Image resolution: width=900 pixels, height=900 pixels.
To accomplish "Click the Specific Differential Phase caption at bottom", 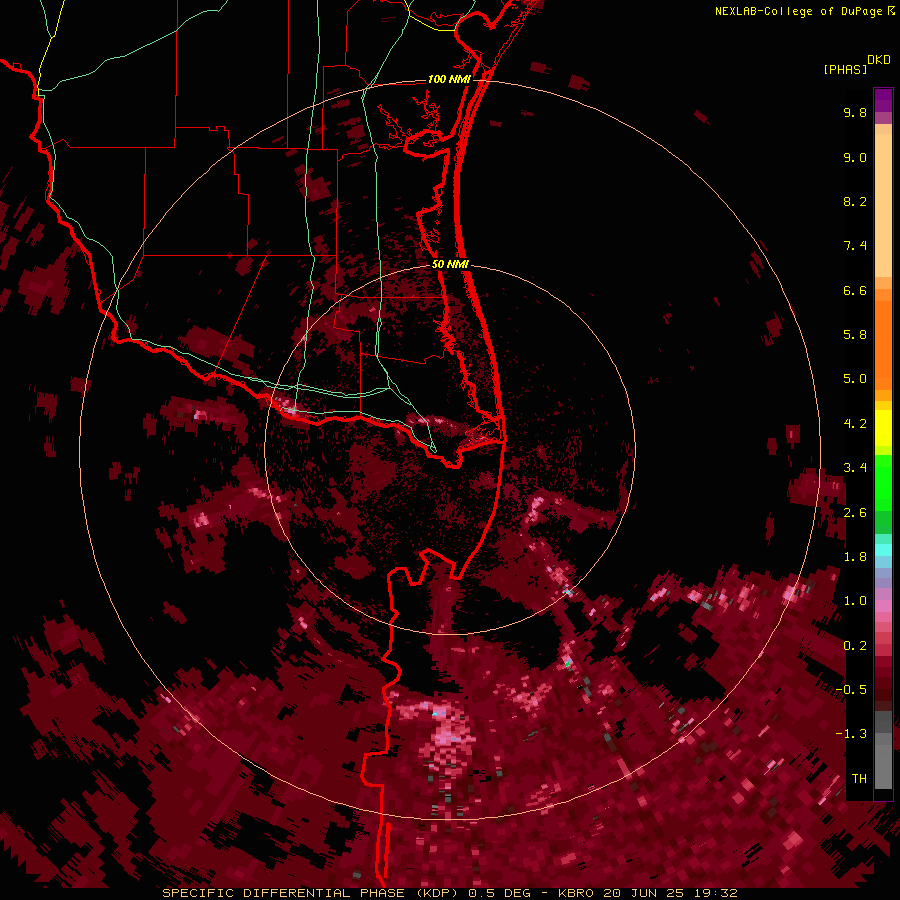I will pyautogui.click(x=449, y=893).
